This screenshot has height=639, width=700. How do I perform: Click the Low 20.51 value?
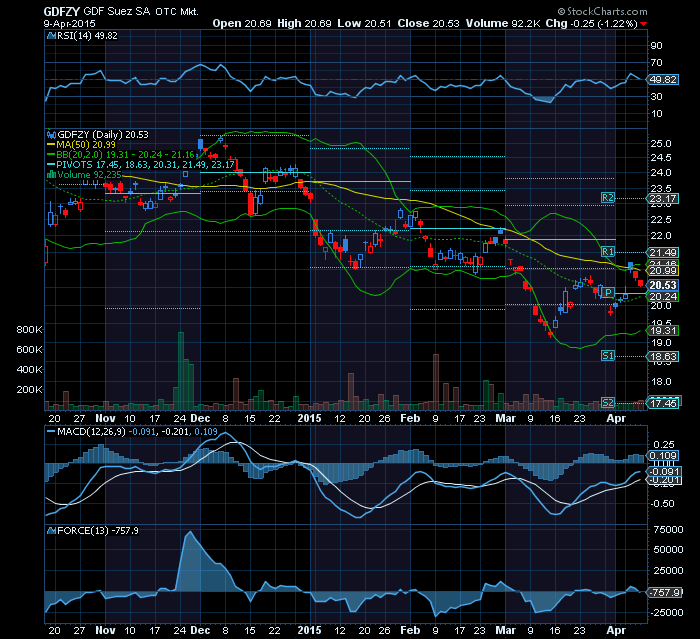pyautogui.click(x=364, y=24)
